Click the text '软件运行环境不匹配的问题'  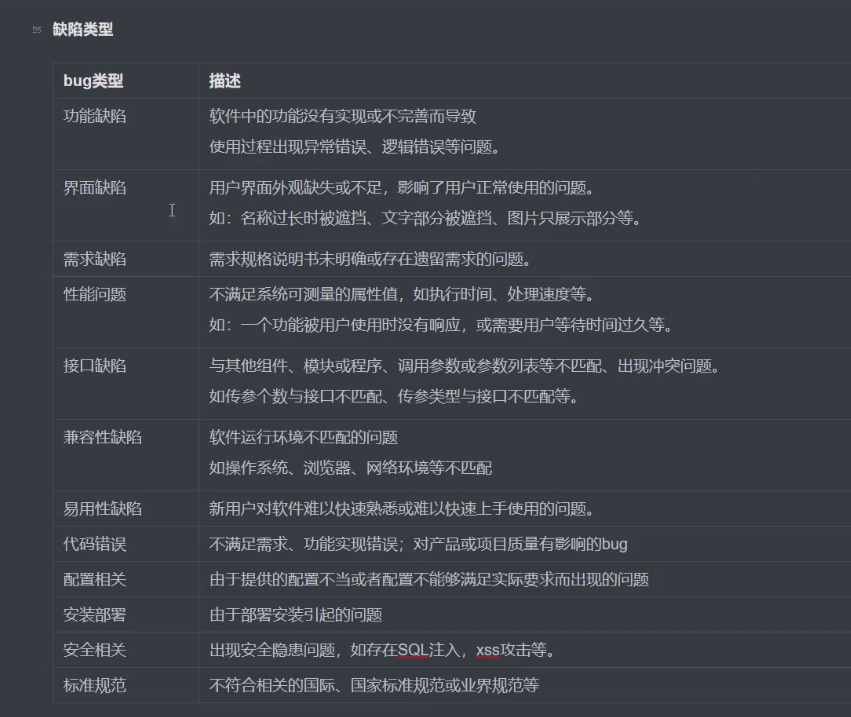coord(303,437)
